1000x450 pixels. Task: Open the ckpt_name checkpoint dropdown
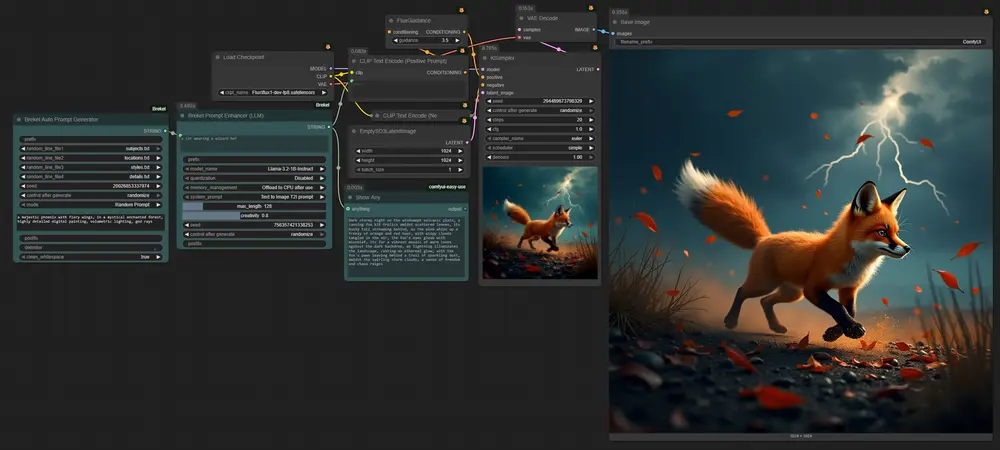(271, 91)
